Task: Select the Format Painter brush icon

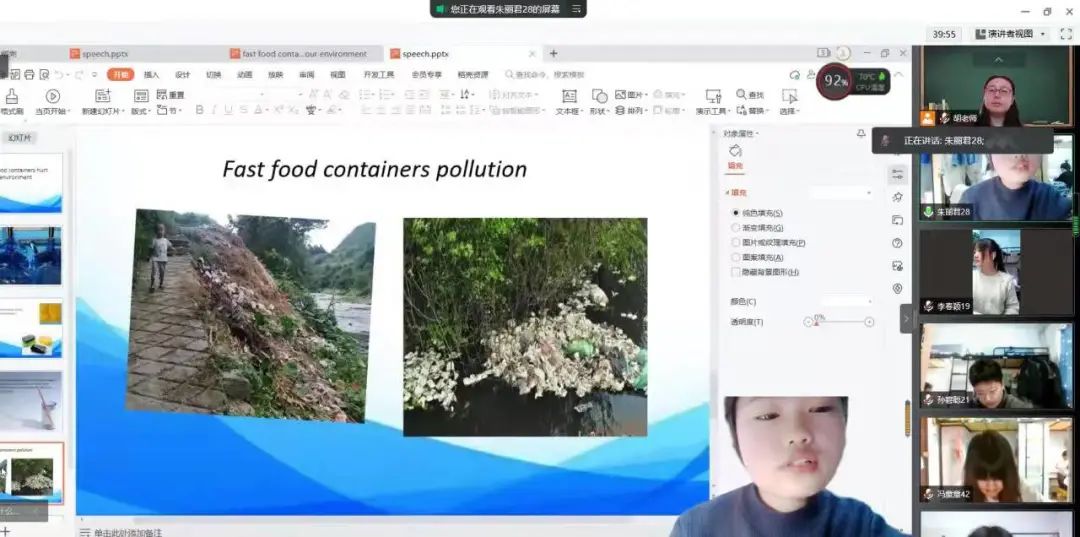Action: (11, 96)
